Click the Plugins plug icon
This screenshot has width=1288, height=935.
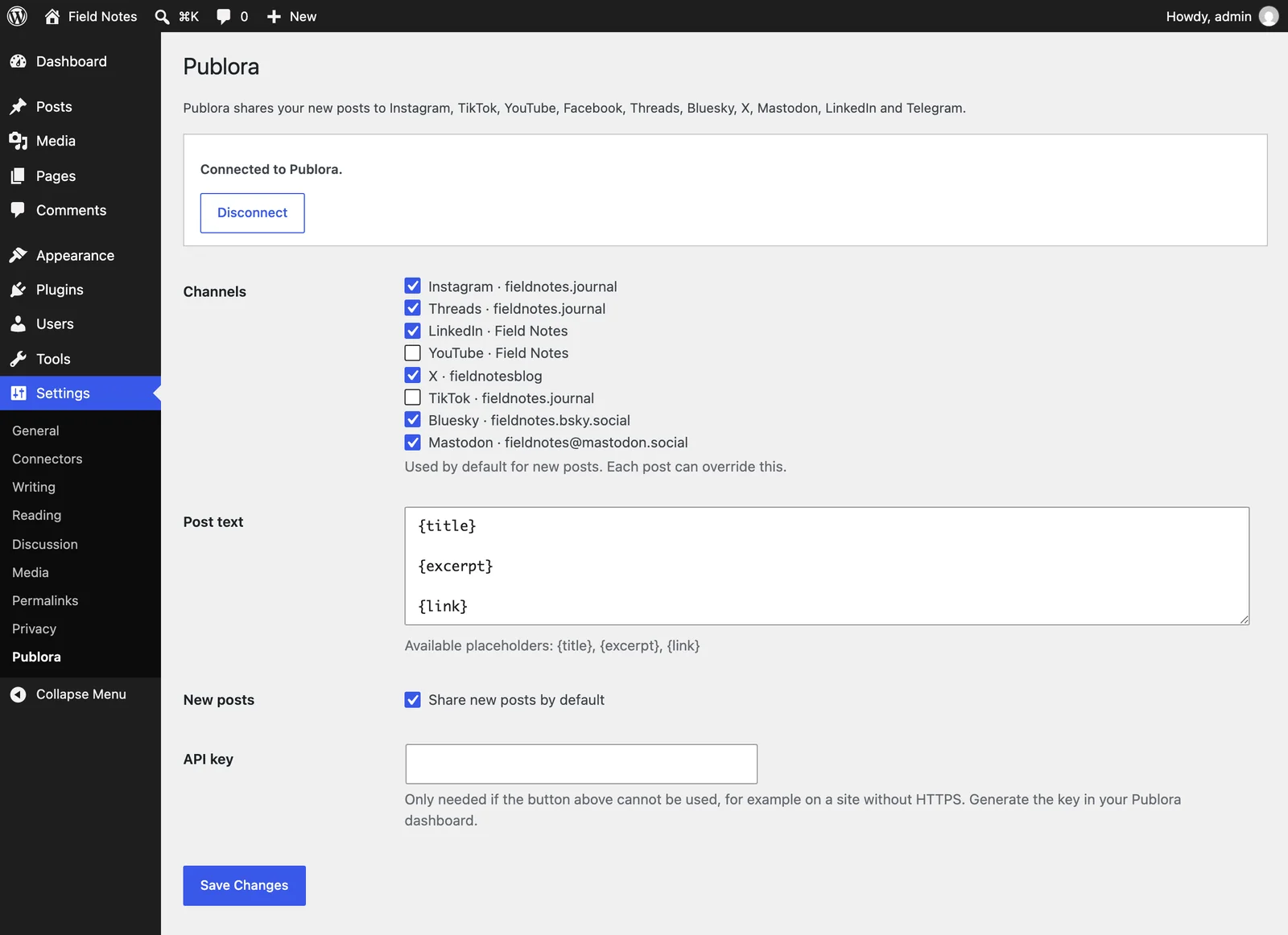[18, 290]
